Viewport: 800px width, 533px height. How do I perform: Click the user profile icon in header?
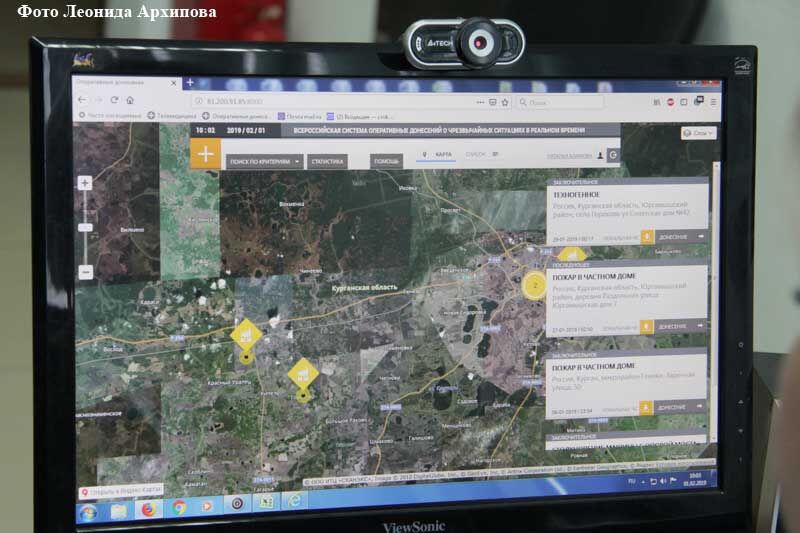point(600,156)
